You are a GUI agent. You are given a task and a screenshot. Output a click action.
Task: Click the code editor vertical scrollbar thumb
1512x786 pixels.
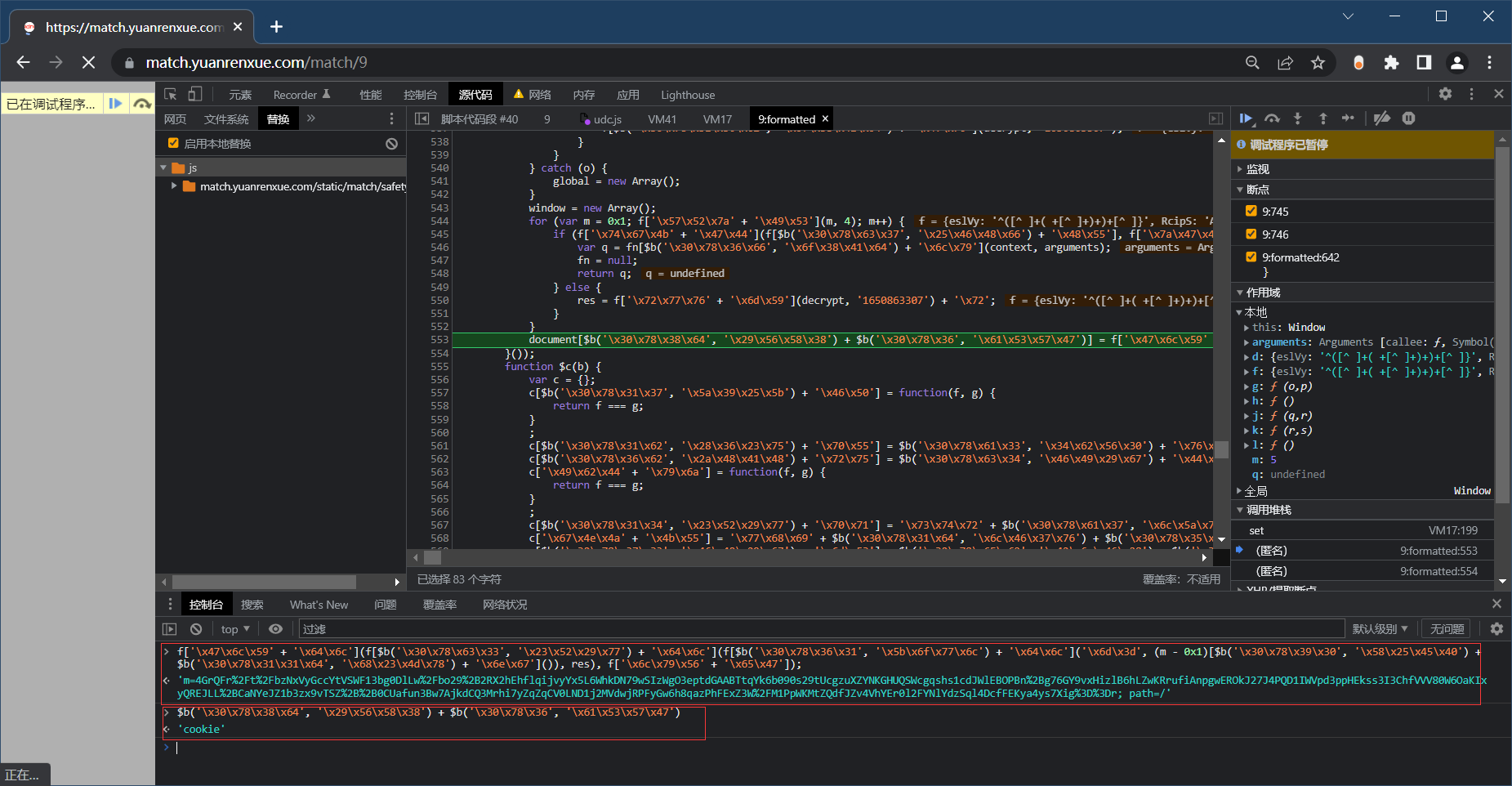coord(1222,449)
